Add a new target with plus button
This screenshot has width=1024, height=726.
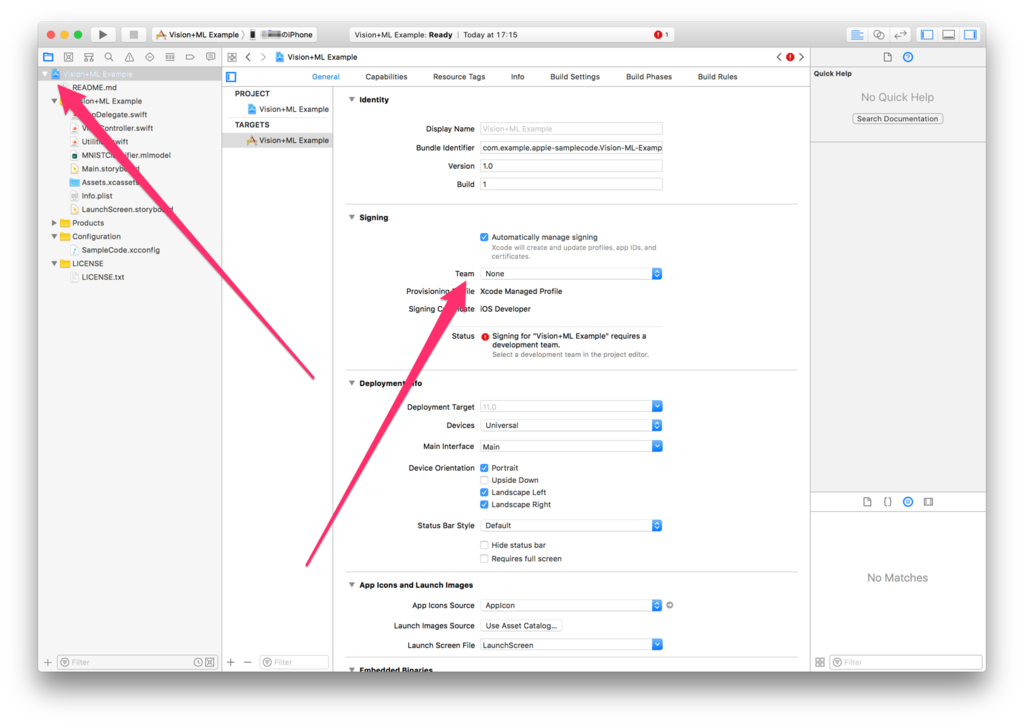(231, 662)
